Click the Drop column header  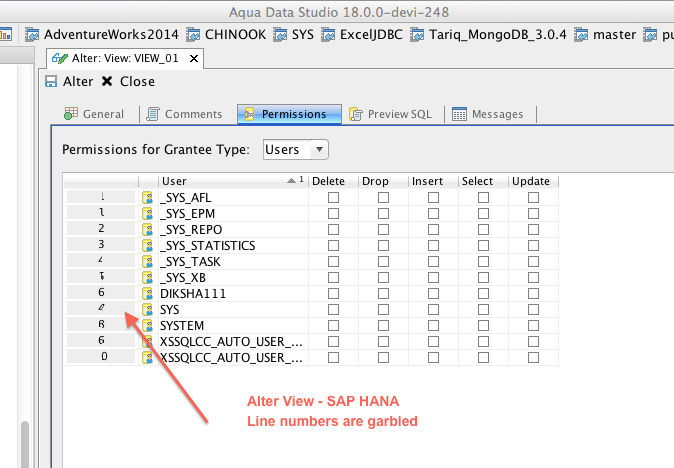[x=383, y=181]
